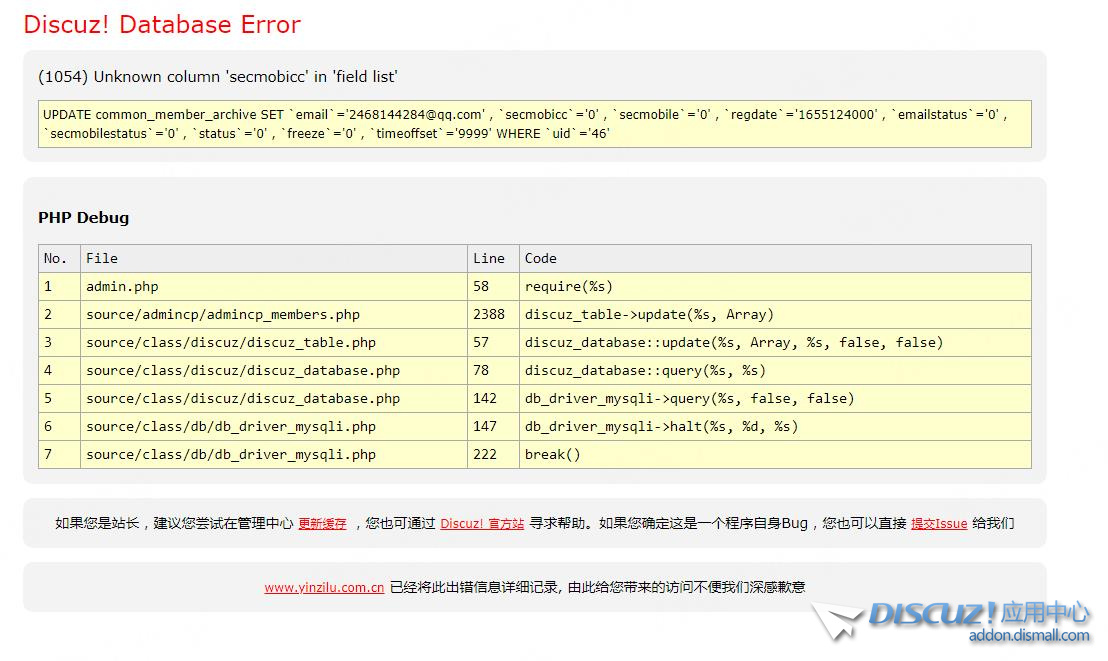This screenshot has height=661, width=1108.
Task: Click the row number 5 cell
Action: tap(59, 399)
